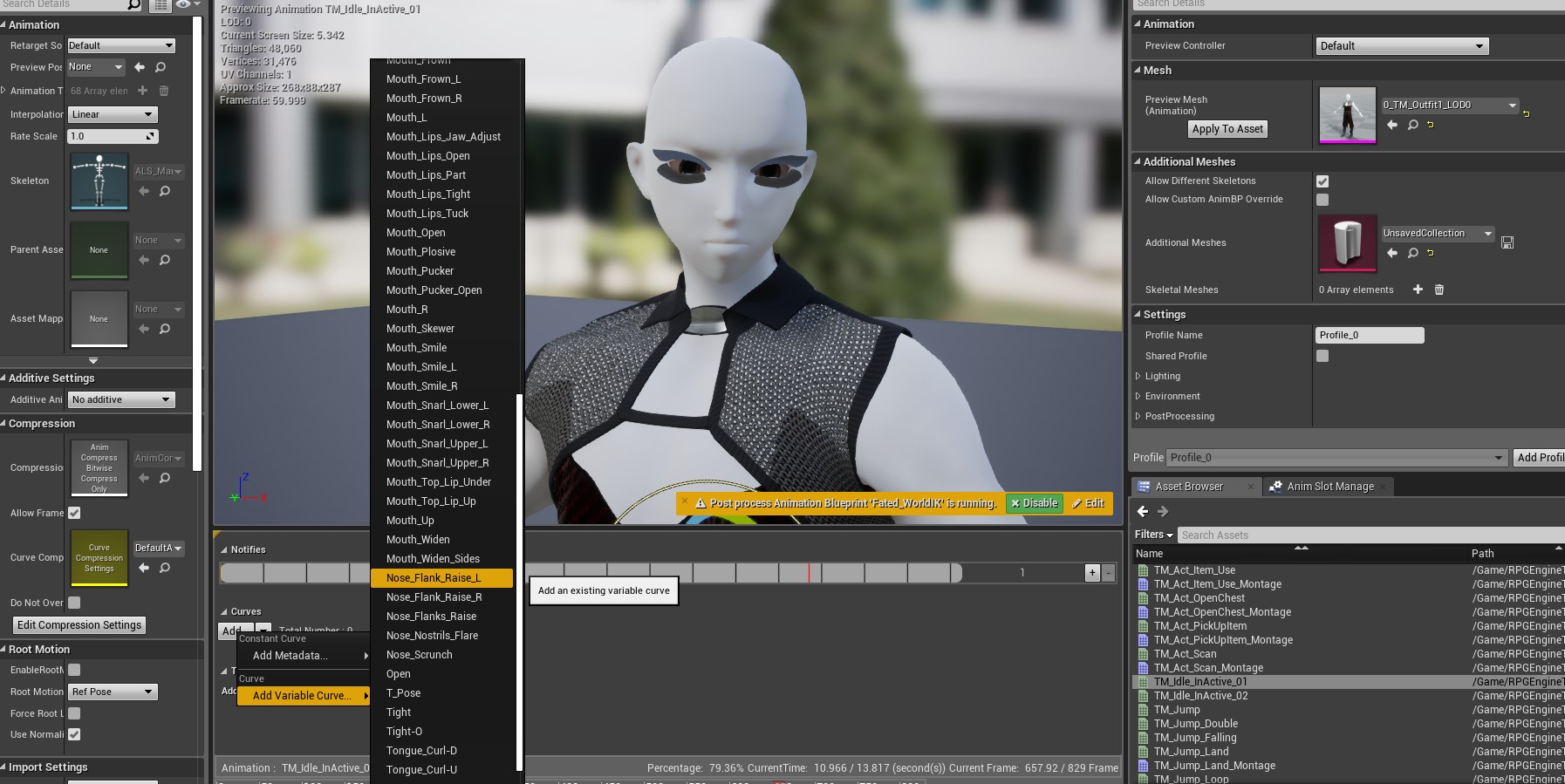Screen dimensions: 1565x784
Task: Browse to Additional Meshes collection asset
Action: [x=1413, y=253]
